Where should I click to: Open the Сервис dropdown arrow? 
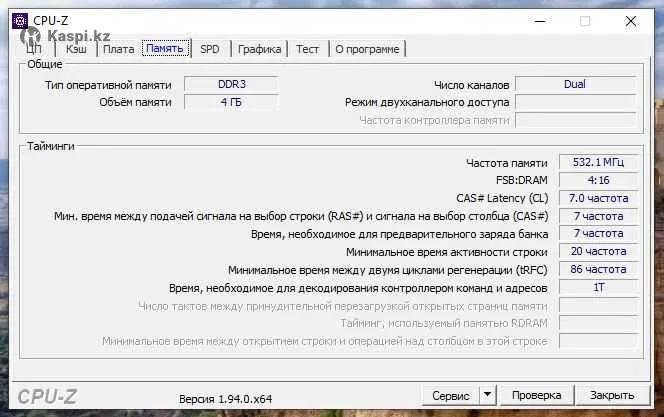(x=489, y=396)
